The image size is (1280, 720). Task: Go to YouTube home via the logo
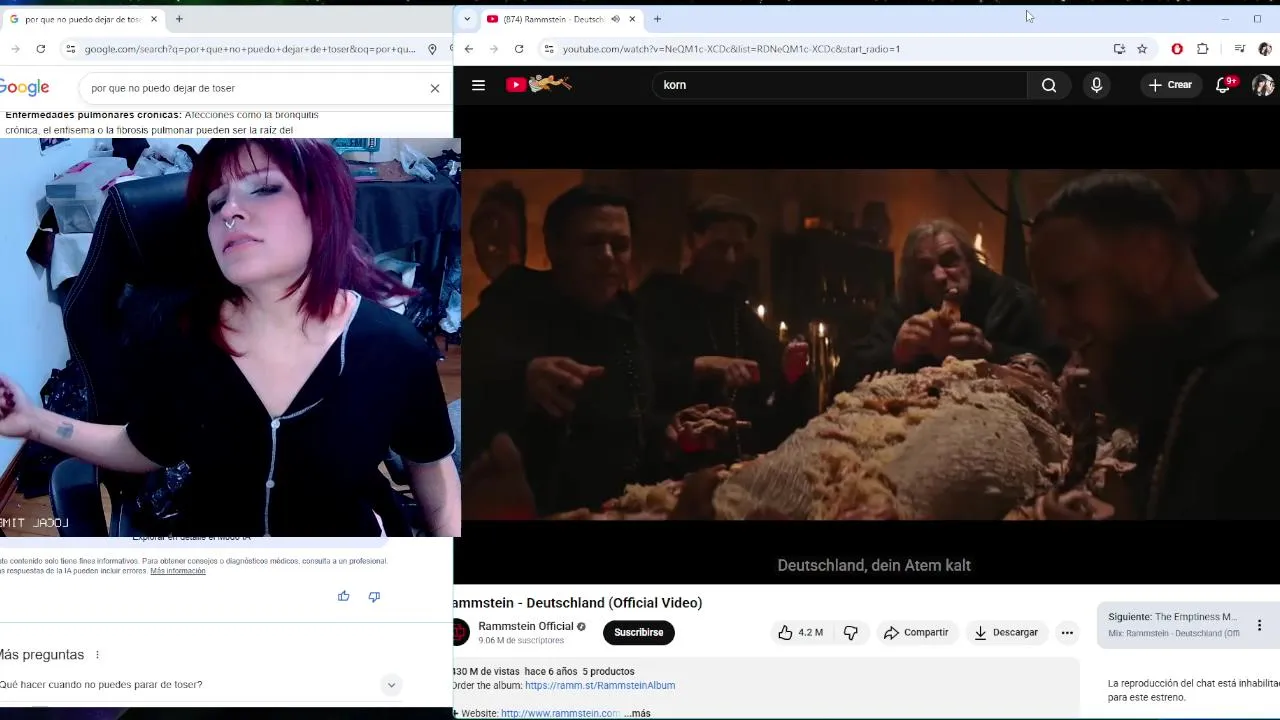(538, 85)
